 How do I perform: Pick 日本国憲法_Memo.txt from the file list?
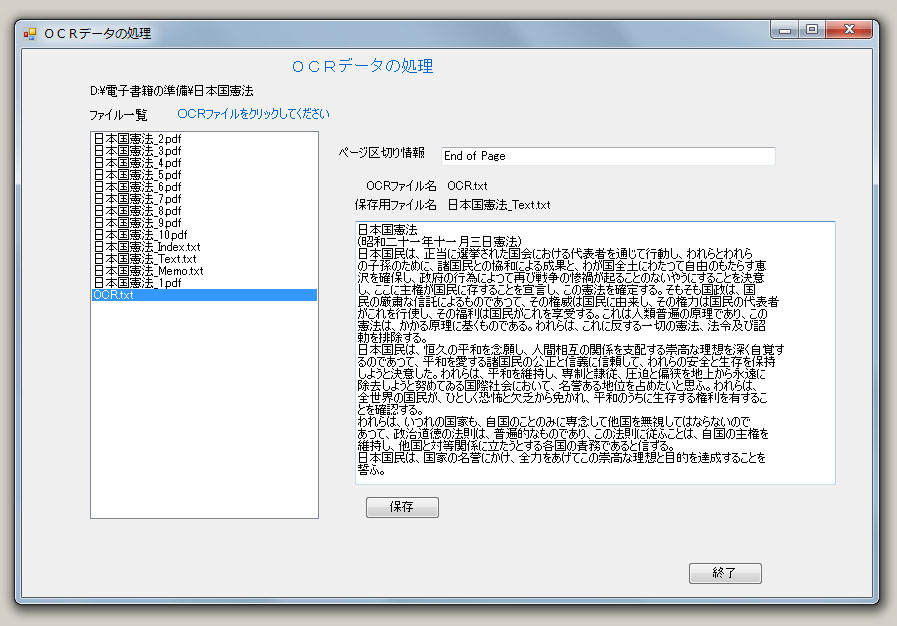(147, 271)
